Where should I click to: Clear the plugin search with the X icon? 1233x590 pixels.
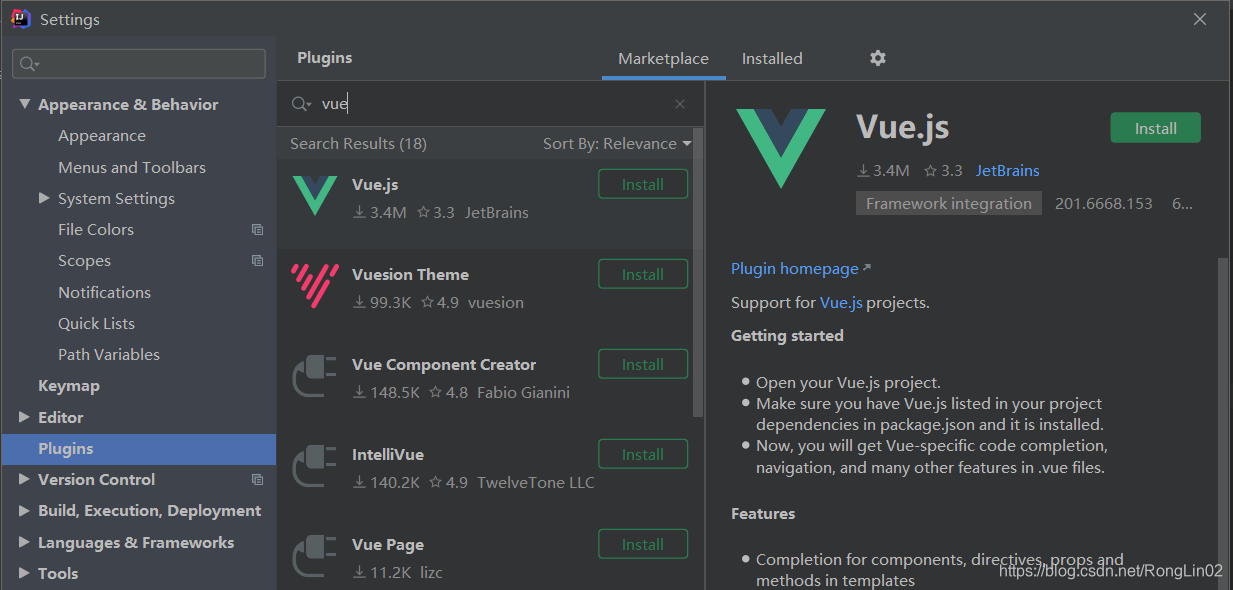coord(680,104)
